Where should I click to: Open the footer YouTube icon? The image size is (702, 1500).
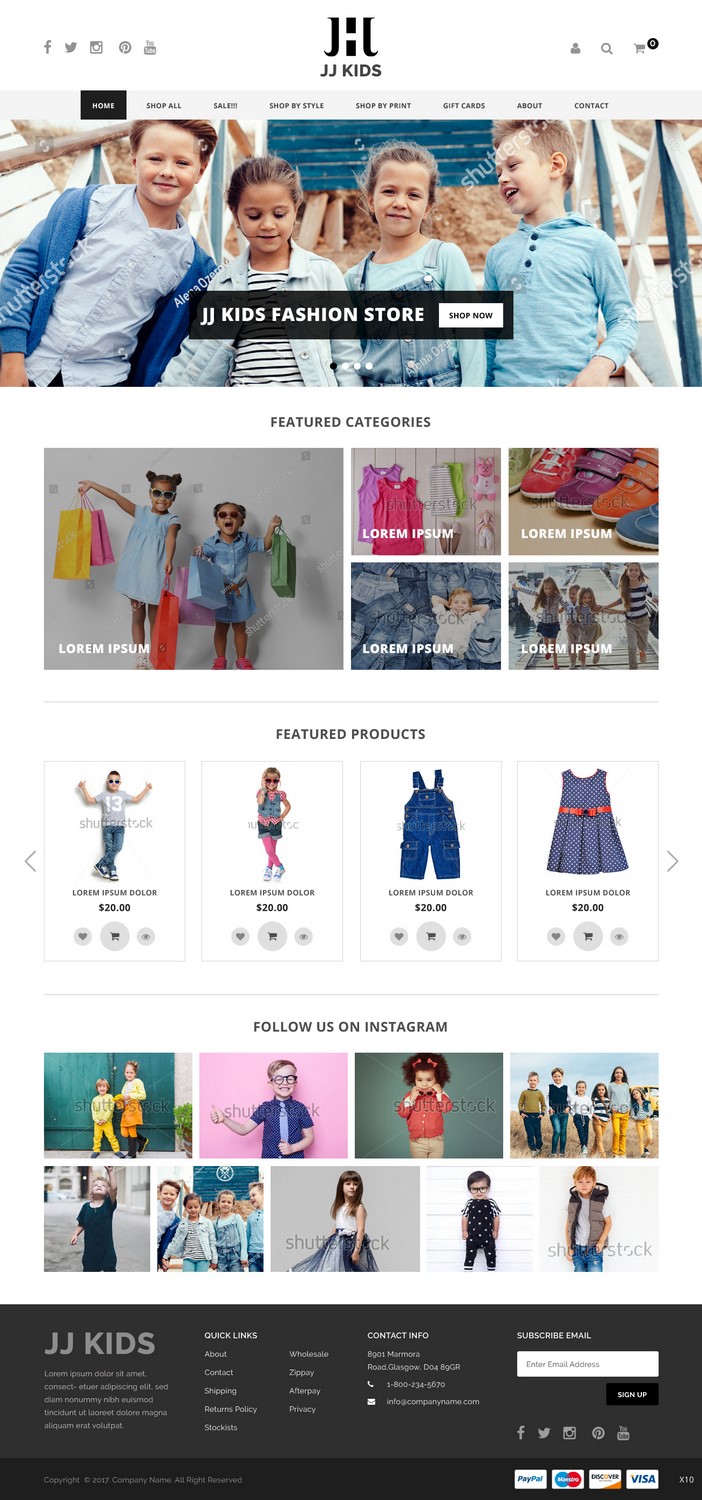point(623,1433)
